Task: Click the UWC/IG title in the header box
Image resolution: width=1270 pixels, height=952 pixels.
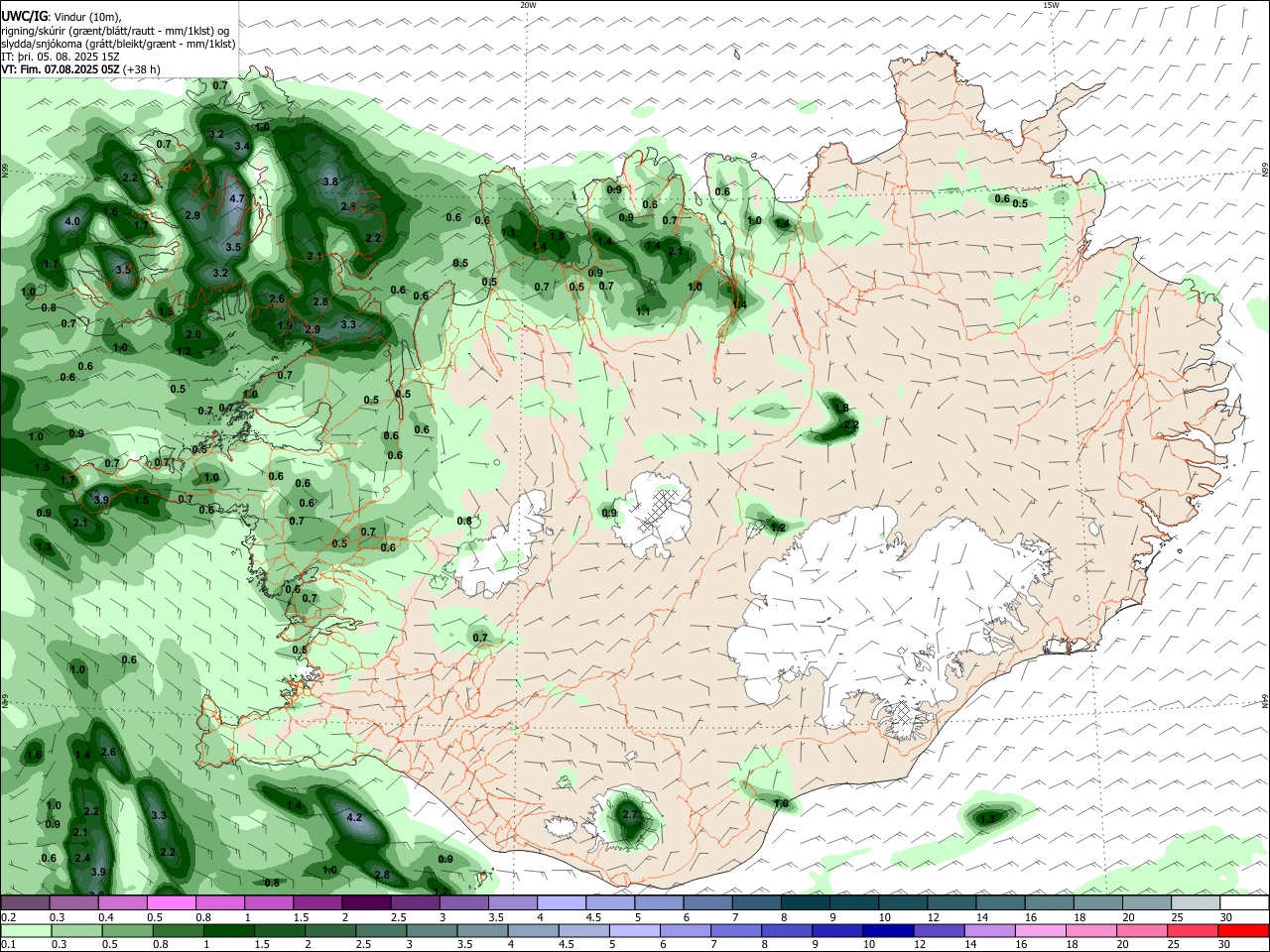Action: pos(23,16)
